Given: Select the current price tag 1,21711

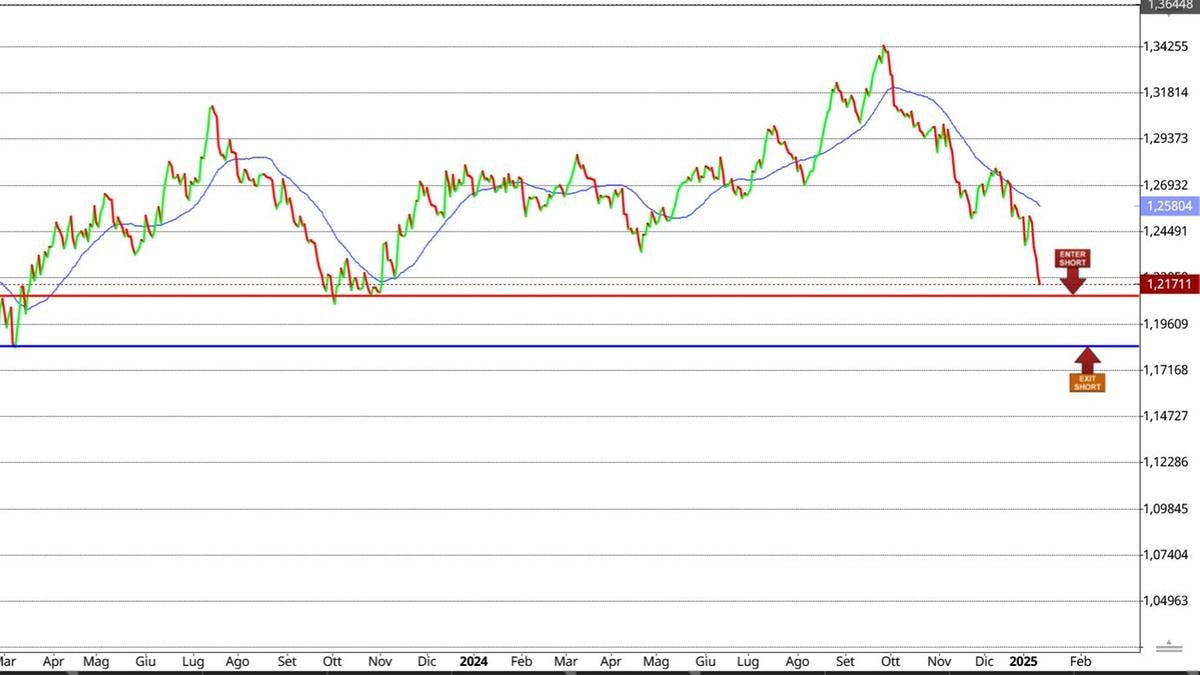Looking at the screenshot, I should pos(1168,285).
